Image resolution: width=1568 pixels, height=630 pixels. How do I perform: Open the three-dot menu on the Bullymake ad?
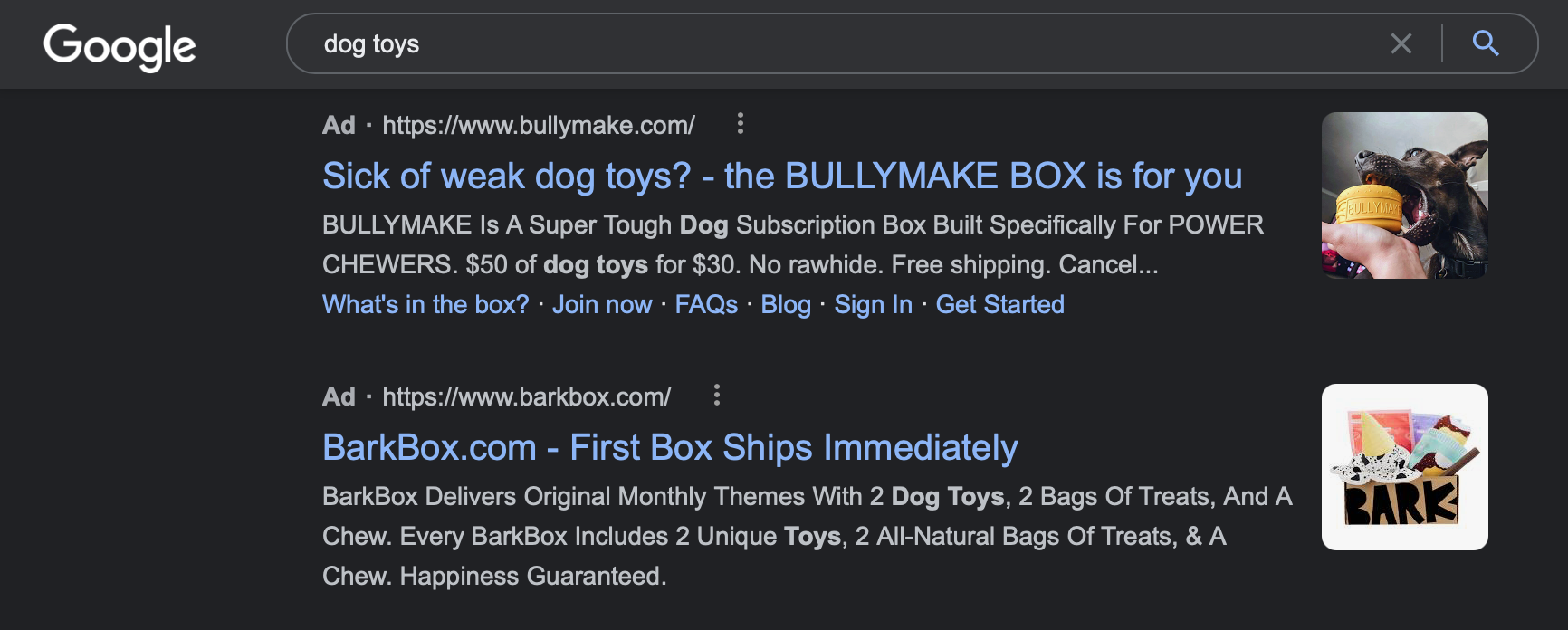(741, 125)
